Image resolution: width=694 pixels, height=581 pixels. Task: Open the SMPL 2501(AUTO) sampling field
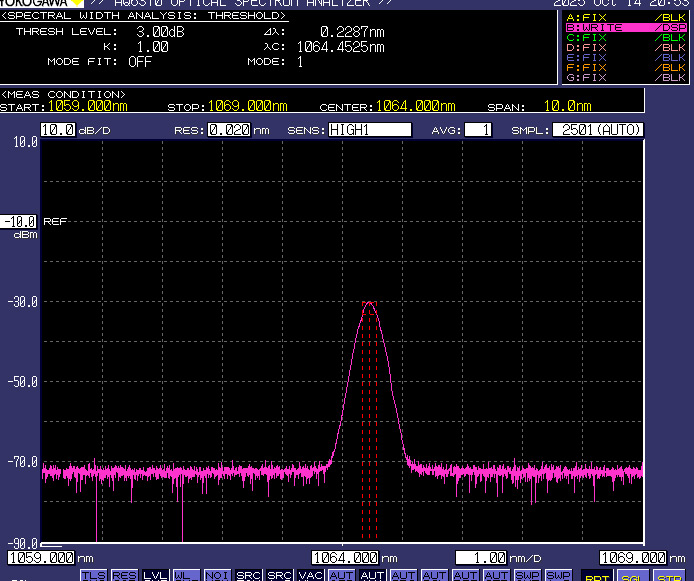point(600,130)
